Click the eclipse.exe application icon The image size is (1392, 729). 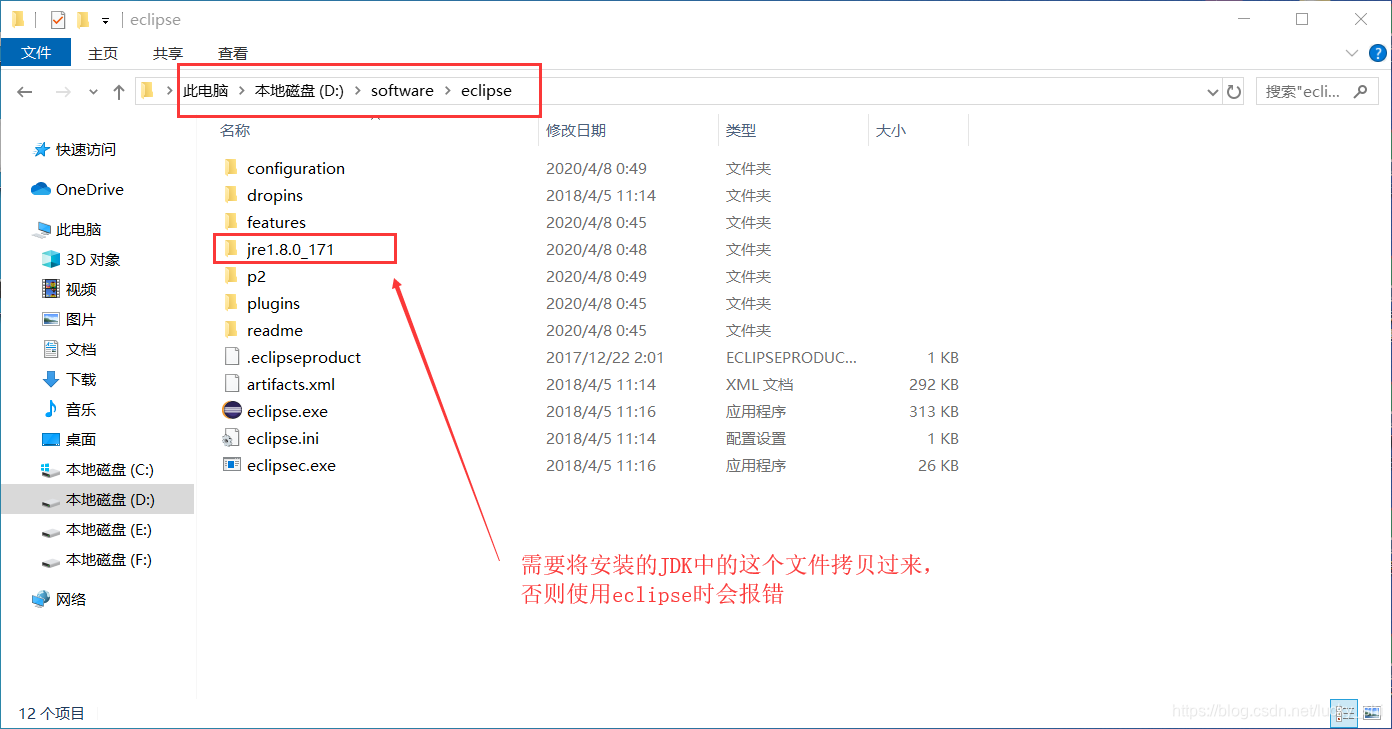coord(232,411)
